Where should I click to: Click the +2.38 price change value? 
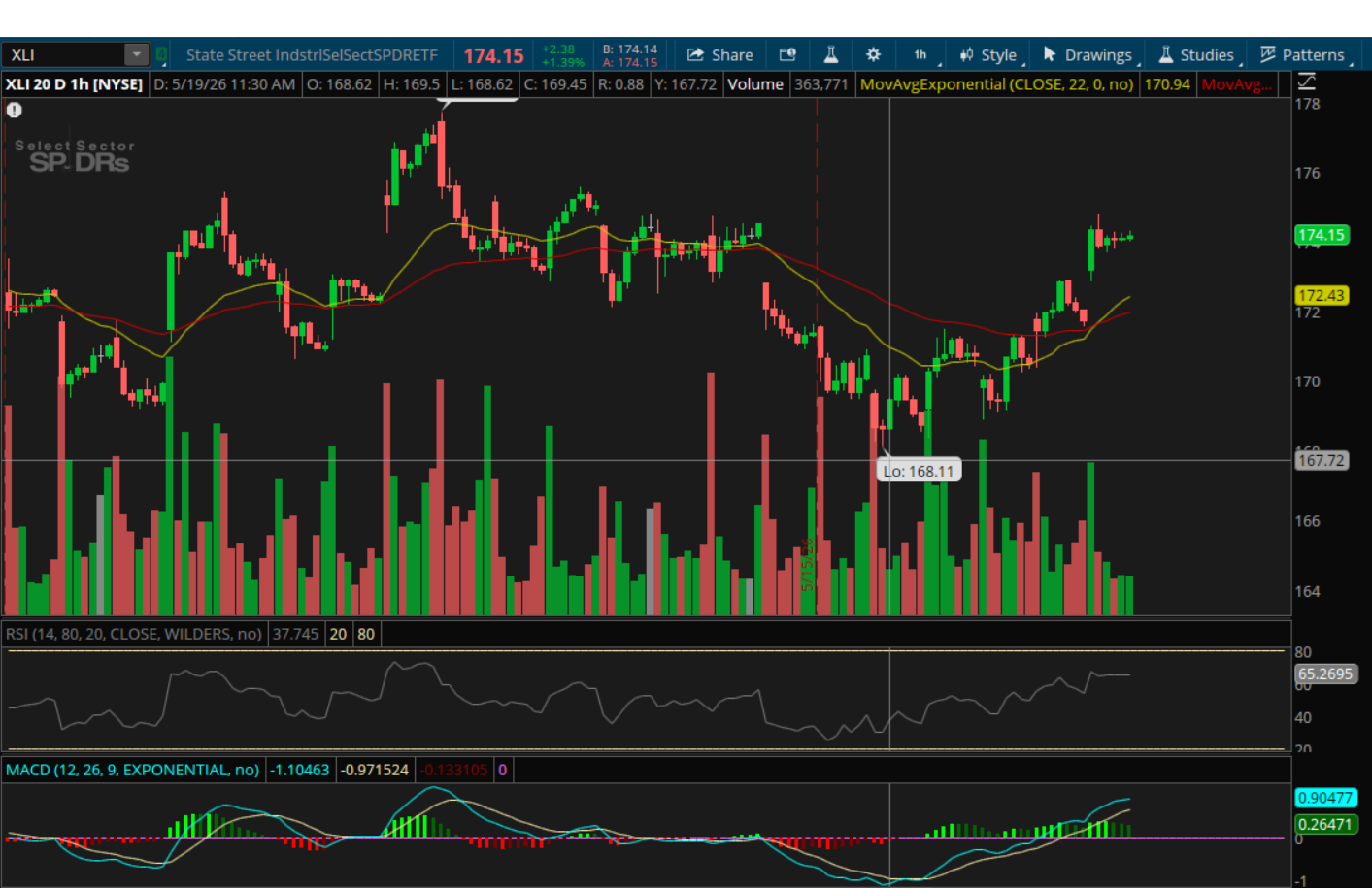tap(559, 49)
